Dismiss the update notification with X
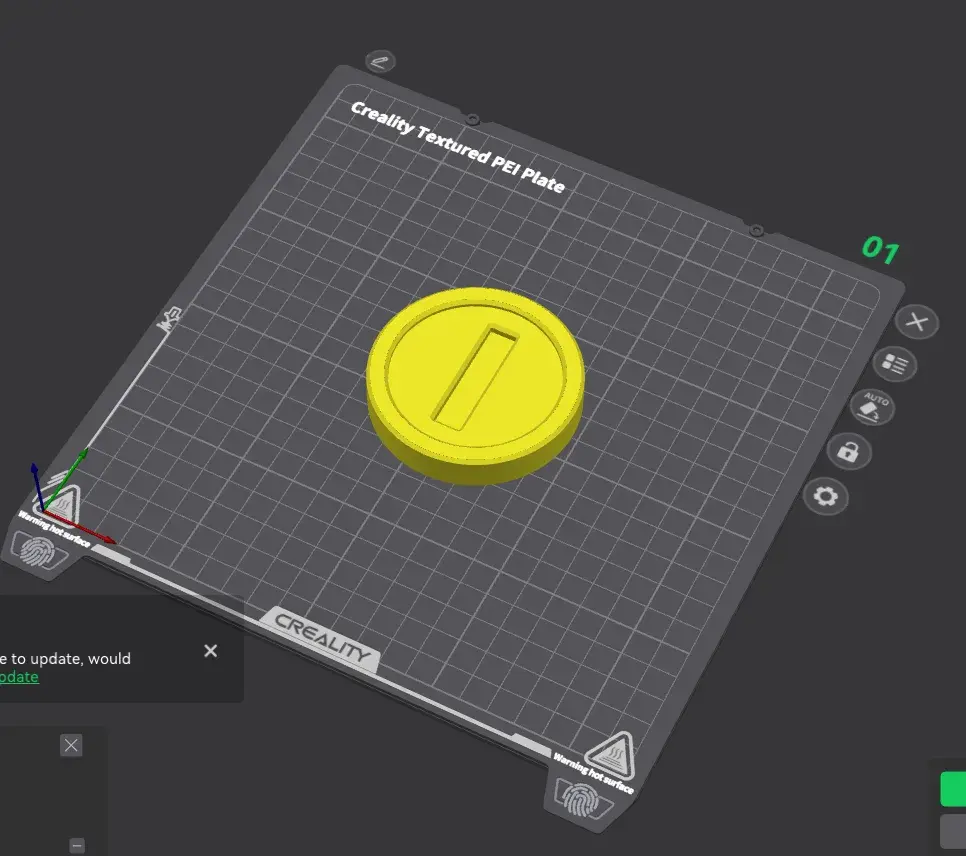Screen dimensions: 966x856 [210, 651]
